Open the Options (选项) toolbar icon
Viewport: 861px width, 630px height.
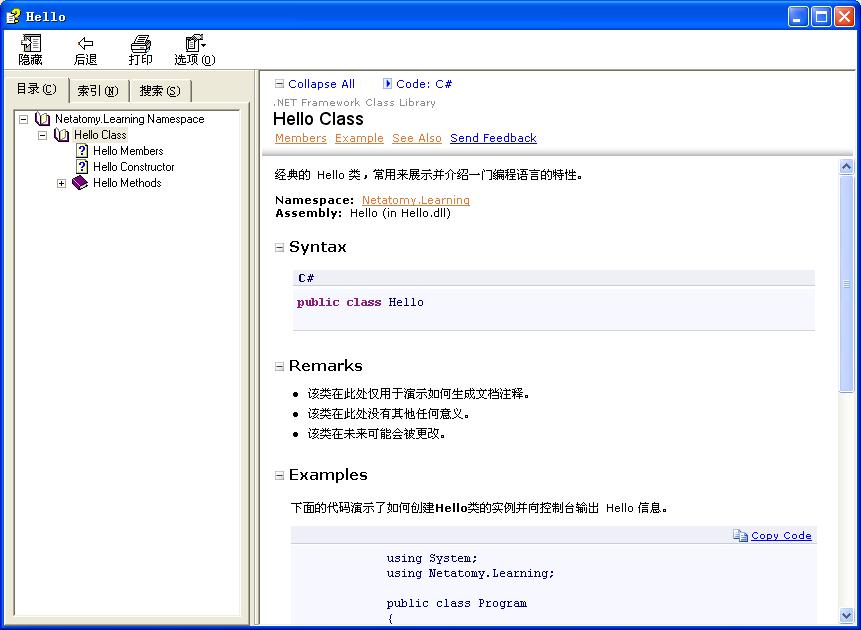pos(195,44)
